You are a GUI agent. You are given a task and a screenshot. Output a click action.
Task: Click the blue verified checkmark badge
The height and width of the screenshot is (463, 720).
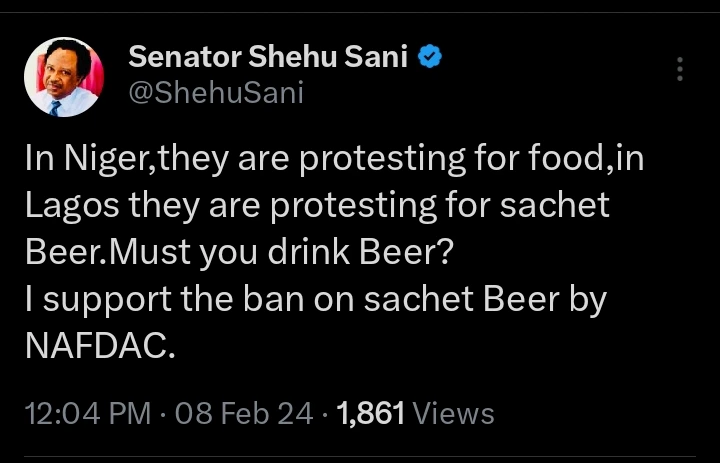[430, 56]
